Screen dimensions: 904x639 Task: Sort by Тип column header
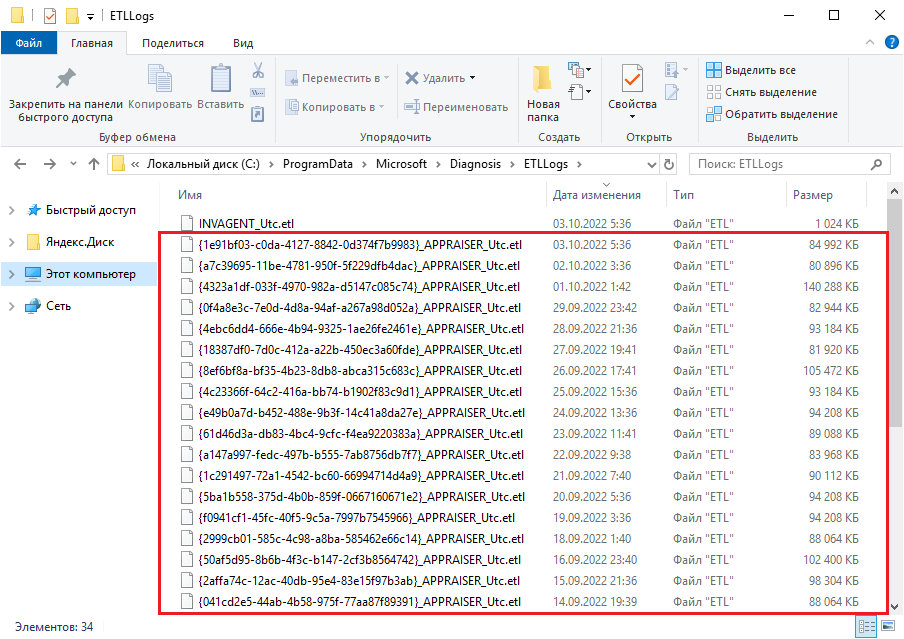pyautogui.click(x=683, y=195)
